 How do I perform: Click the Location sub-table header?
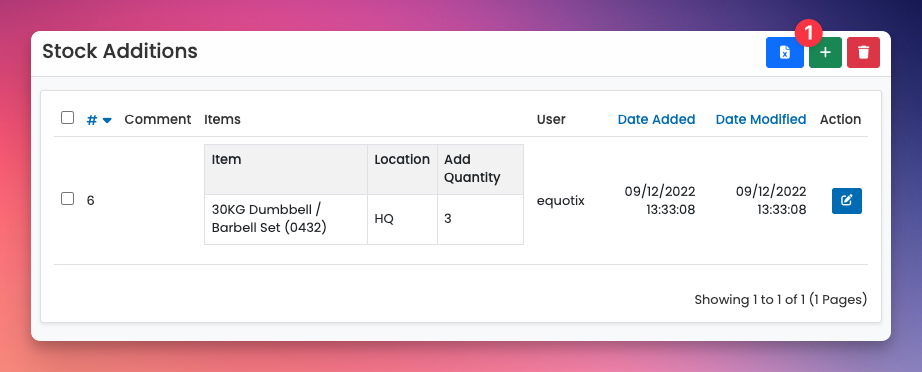[402, 159]
